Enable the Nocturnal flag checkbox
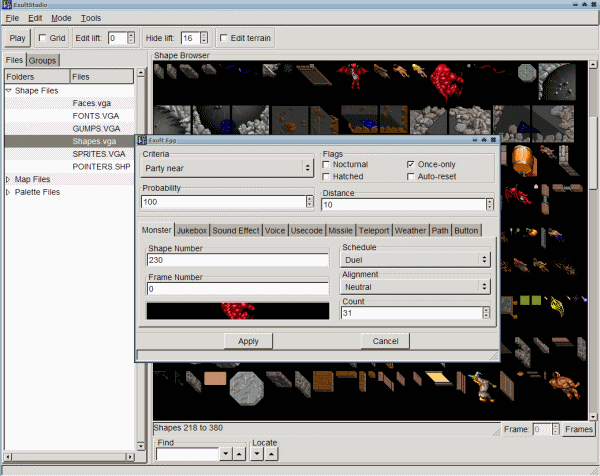 point(327,164)
